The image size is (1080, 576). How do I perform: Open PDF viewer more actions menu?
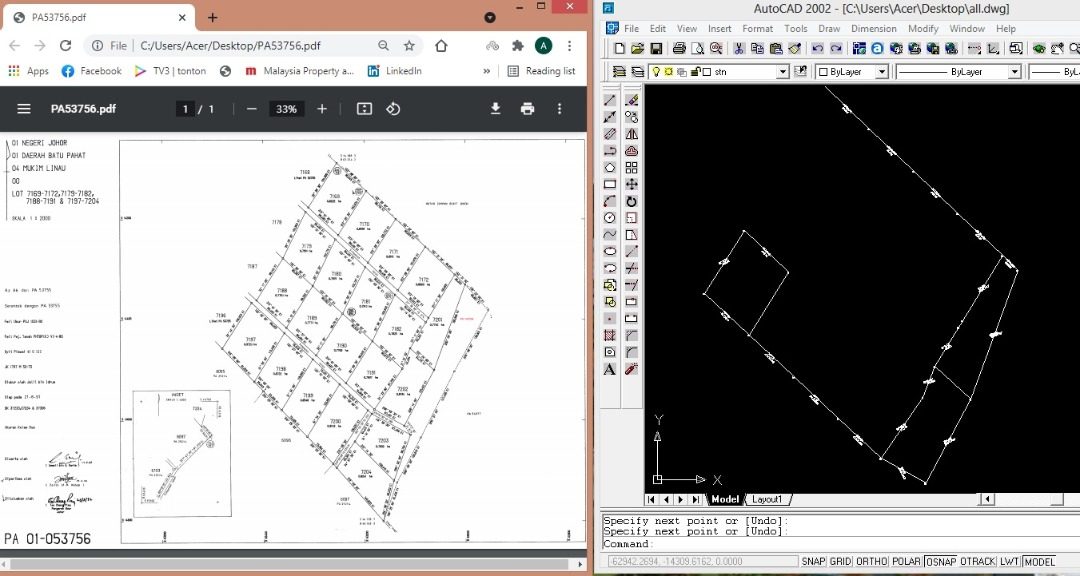pos(559,109)
